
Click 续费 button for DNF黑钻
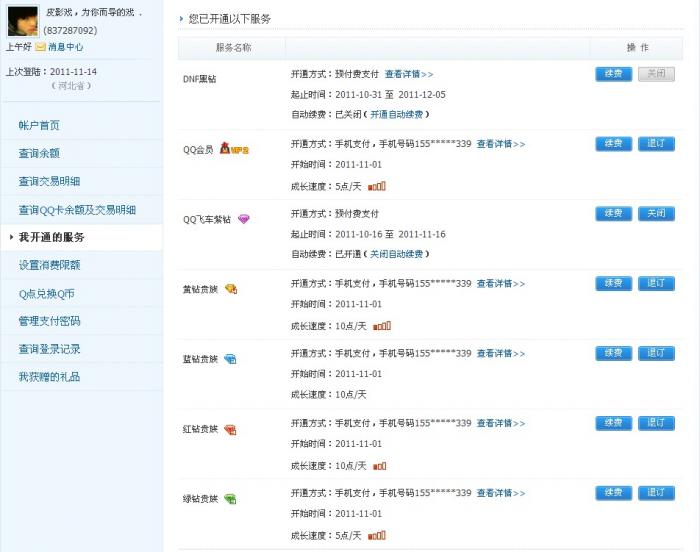tap(613, 74)
